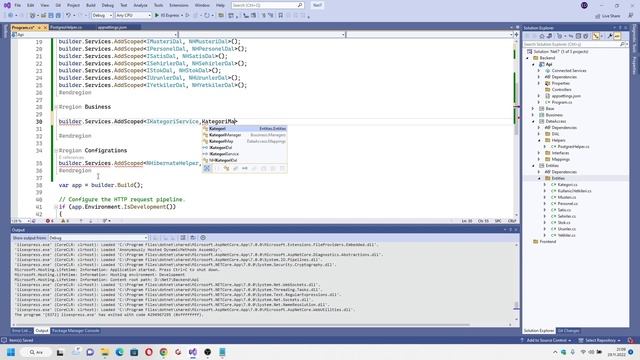640x360 pixels.
Task: Collapse the DataAccess project node
Action: [533, 121]
